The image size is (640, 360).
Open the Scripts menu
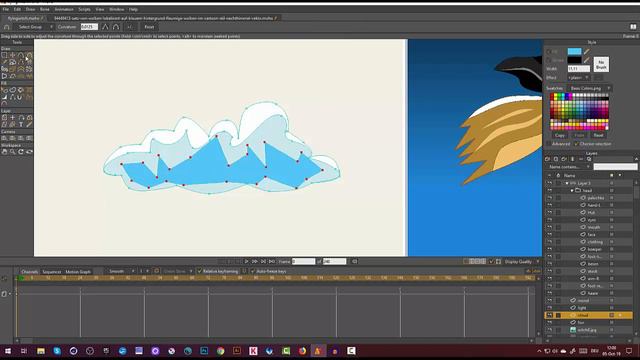tap(84, 9)
